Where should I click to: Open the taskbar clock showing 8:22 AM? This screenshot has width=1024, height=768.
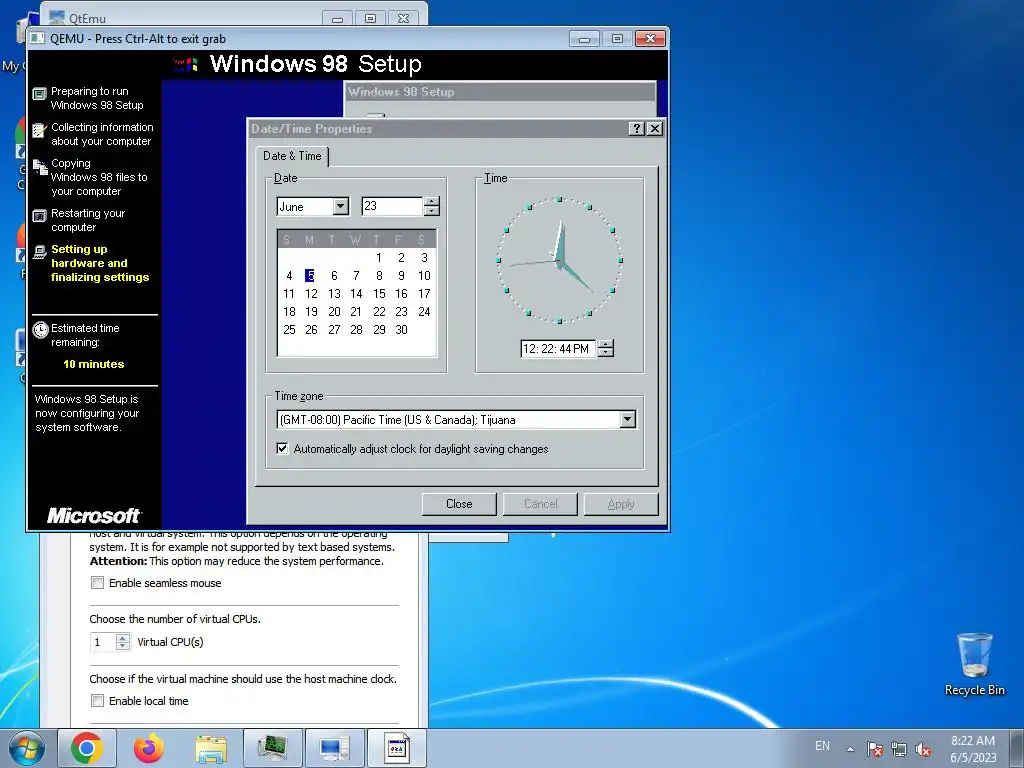(x=973, y=749)
